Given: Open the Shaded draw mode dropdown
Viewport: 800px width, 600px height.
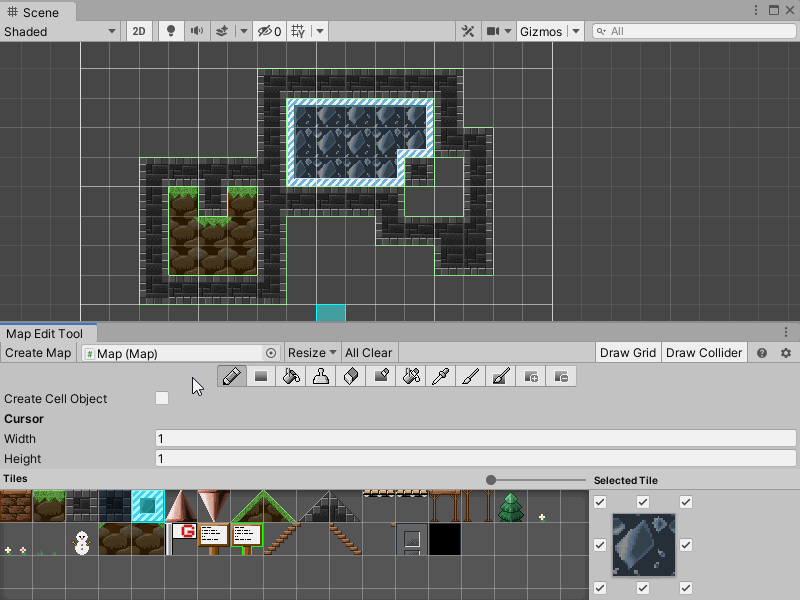Looking at the screenshot, I should tap(60, 31).
